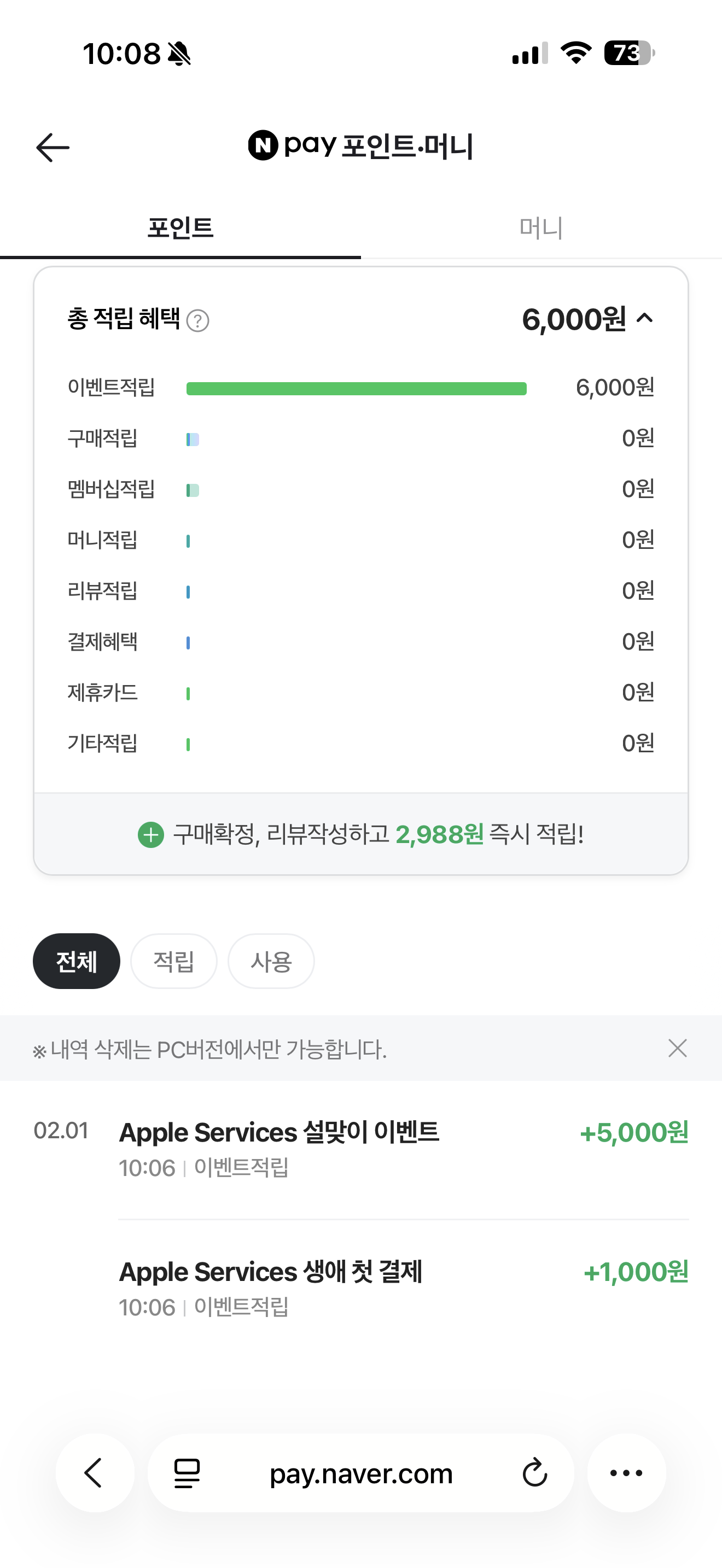Viewport: 722px width, 1568px height.
Task: Switch to the 포인트 tab
Action: point(180,229)
